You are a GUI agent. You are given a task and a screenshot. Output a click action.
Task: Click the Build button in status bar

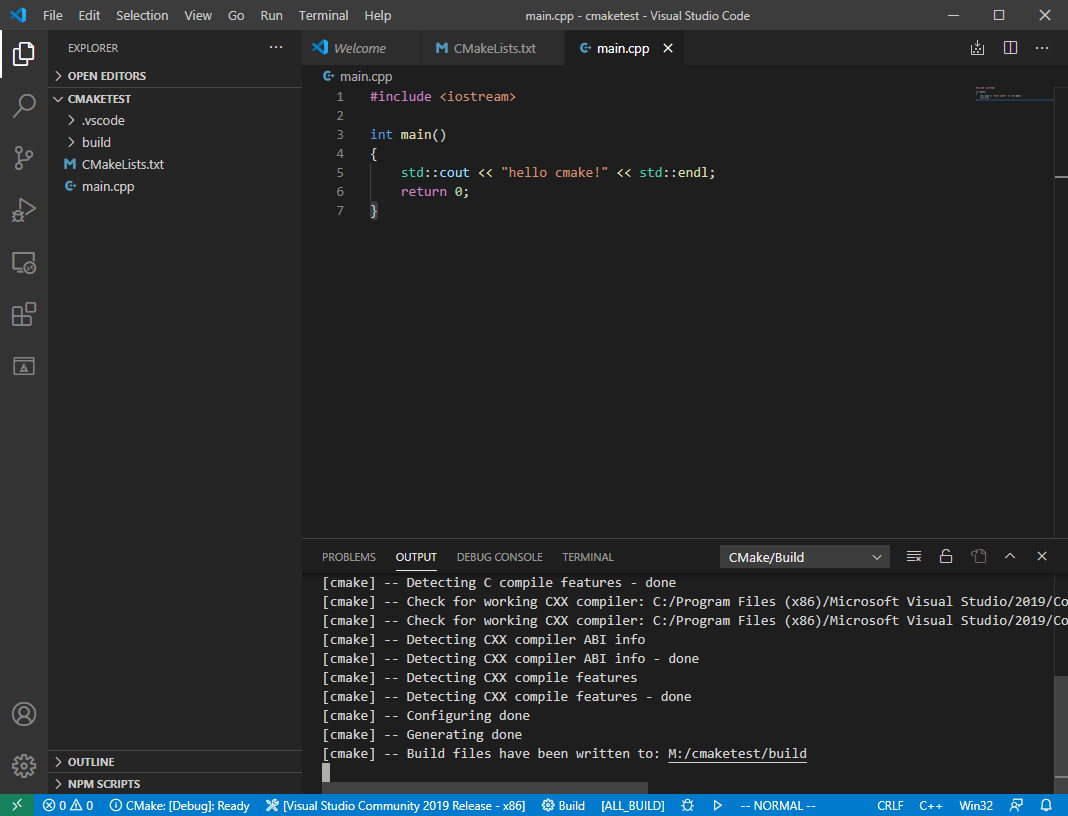563,805
